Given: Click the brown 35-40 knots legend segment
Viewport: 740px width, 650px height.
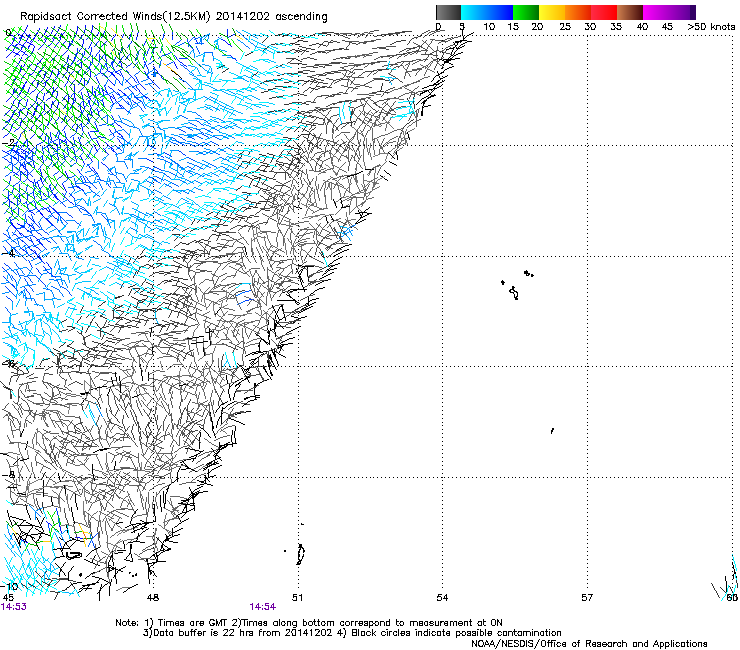Looking at the screenshot, I should [x=630, y=12].
